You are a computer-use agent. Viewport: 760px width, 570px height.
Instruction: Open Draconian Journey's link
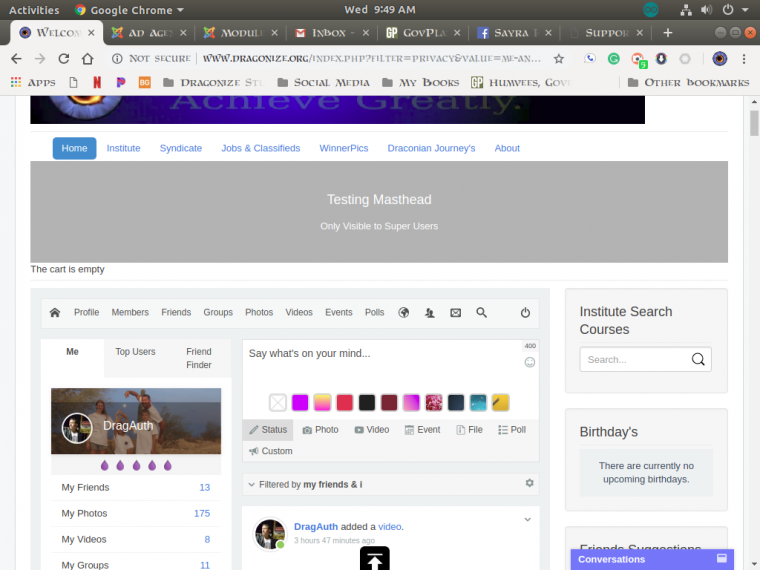coord(431,148)
